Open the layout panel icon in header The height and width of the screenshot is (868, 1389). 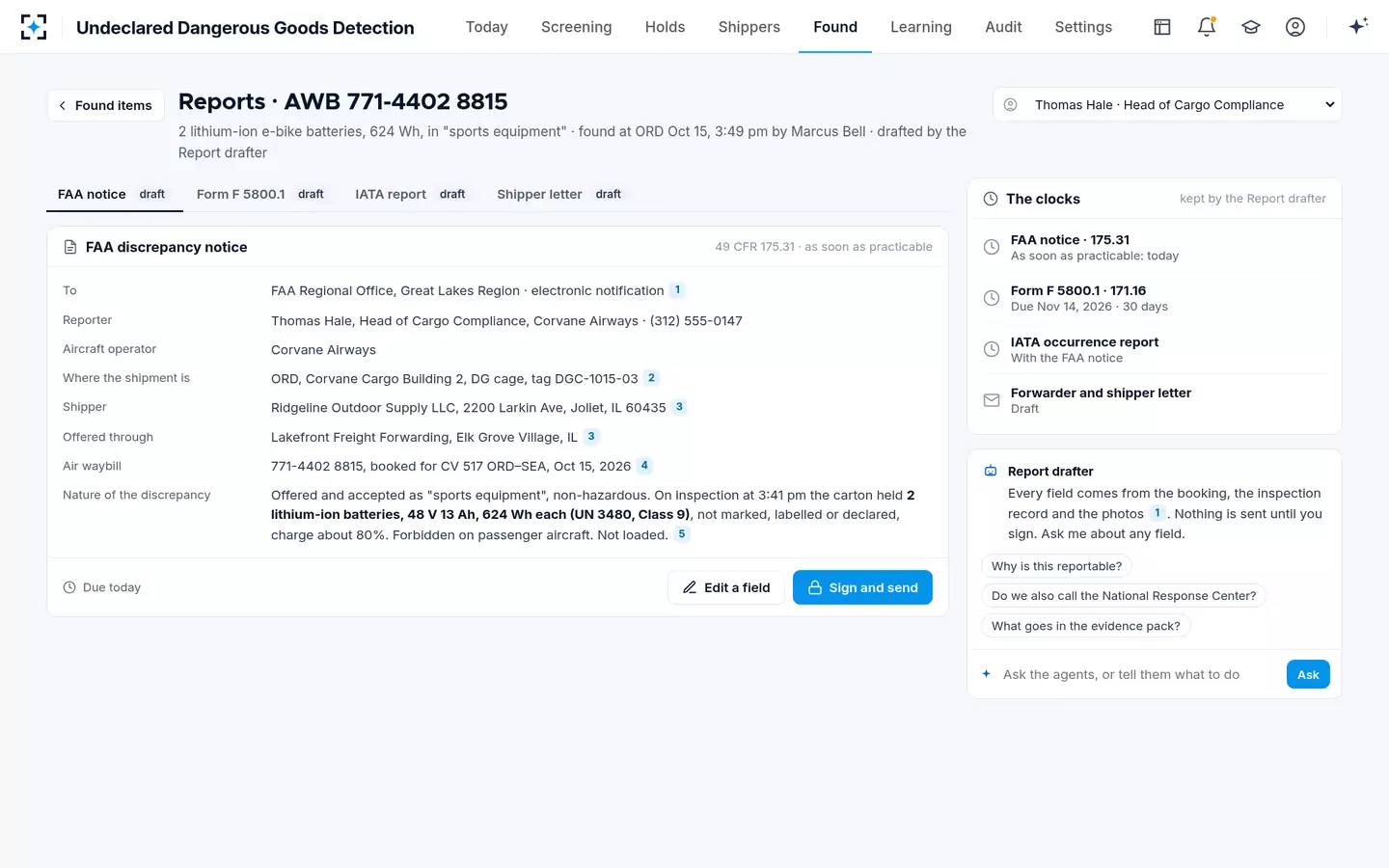[x=1162, y=27]
